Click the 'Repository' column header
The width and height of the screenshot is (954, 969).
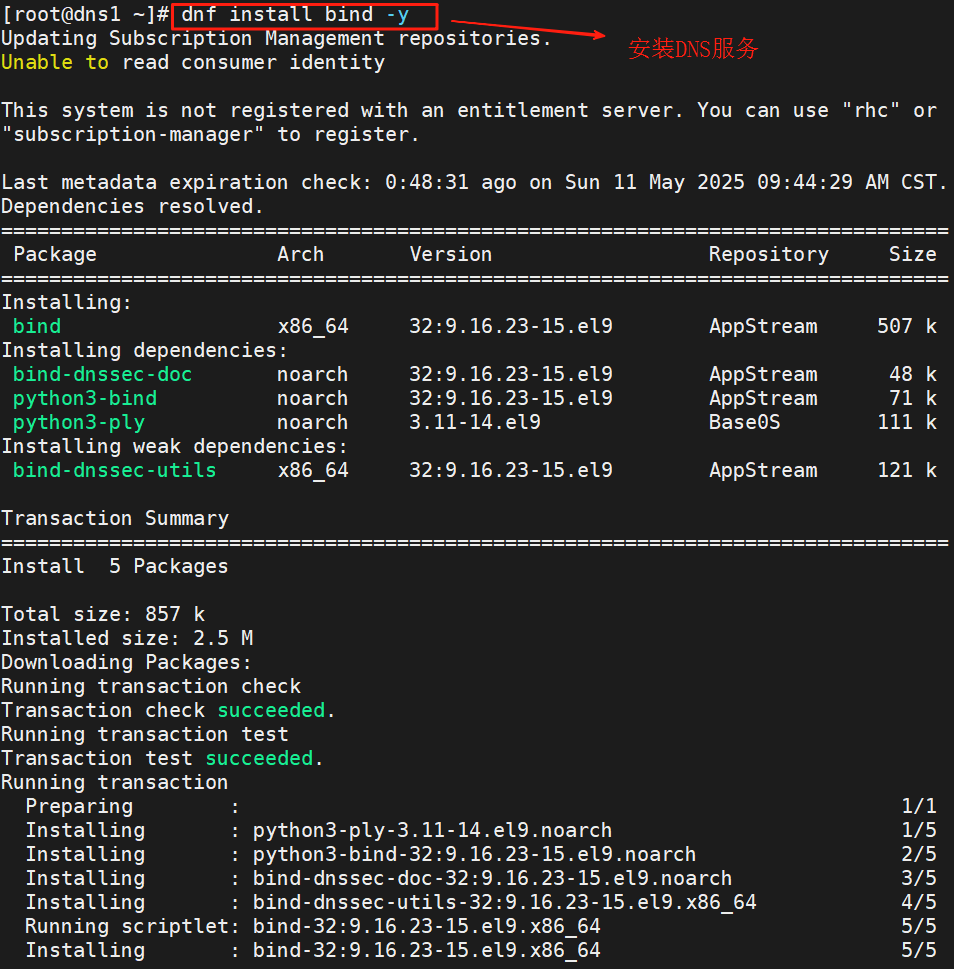point(769,255)
